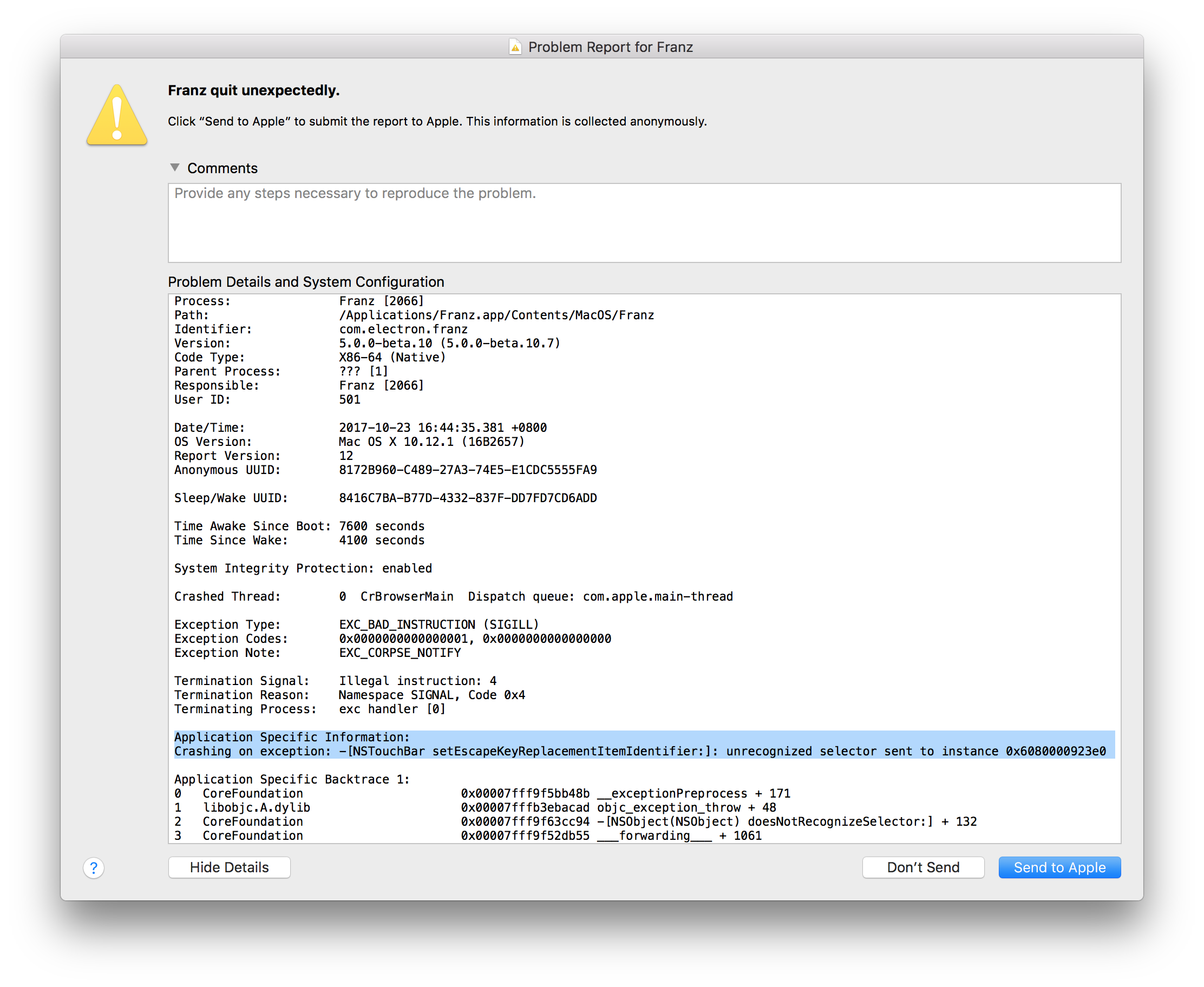Click the 'Crashing on exception' NSTouchBar line
Viewport: 1204px width, 987px height.
point(640,752)
